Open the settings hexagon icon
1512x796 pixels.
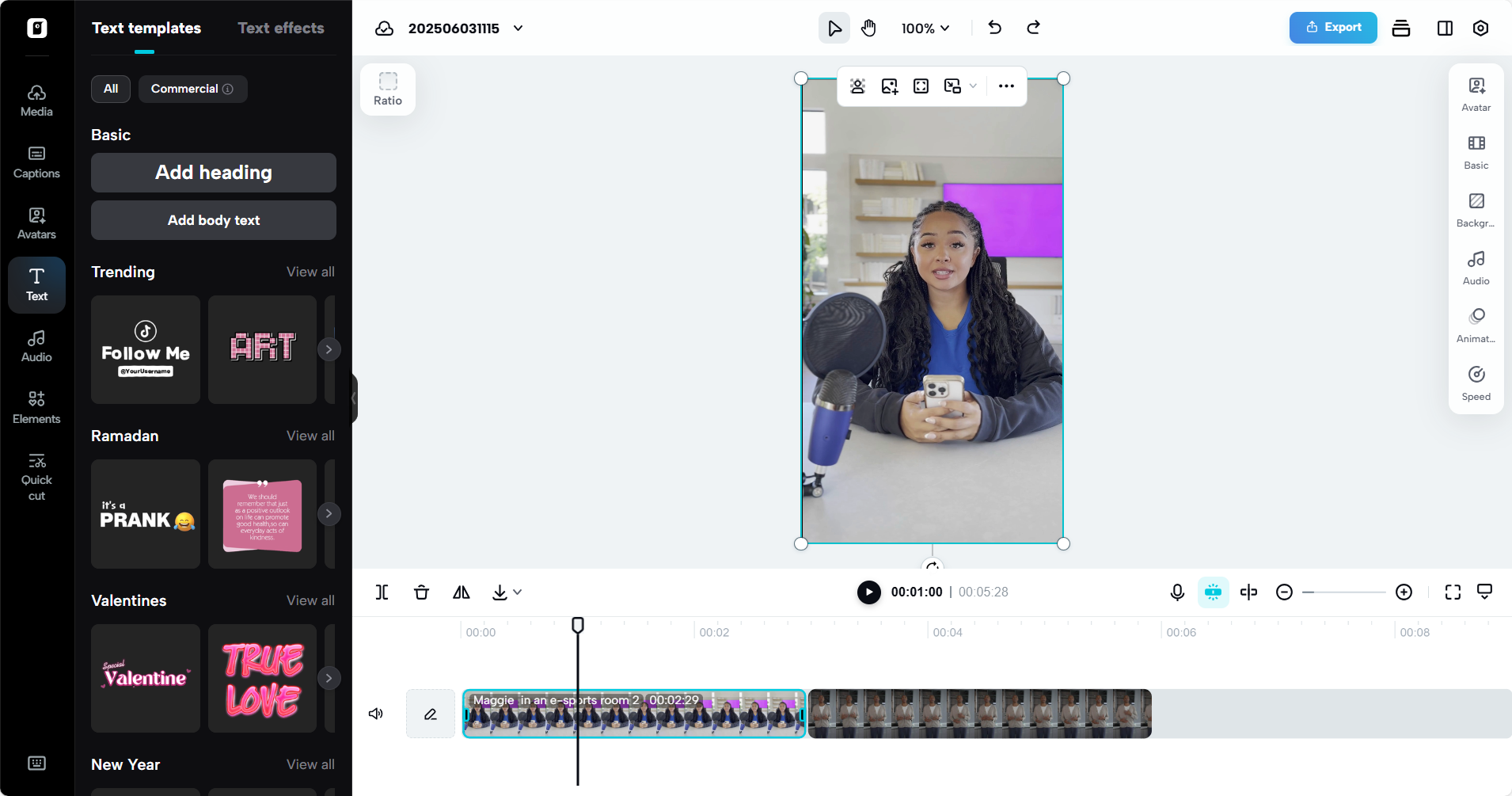tap(1480, 29)
